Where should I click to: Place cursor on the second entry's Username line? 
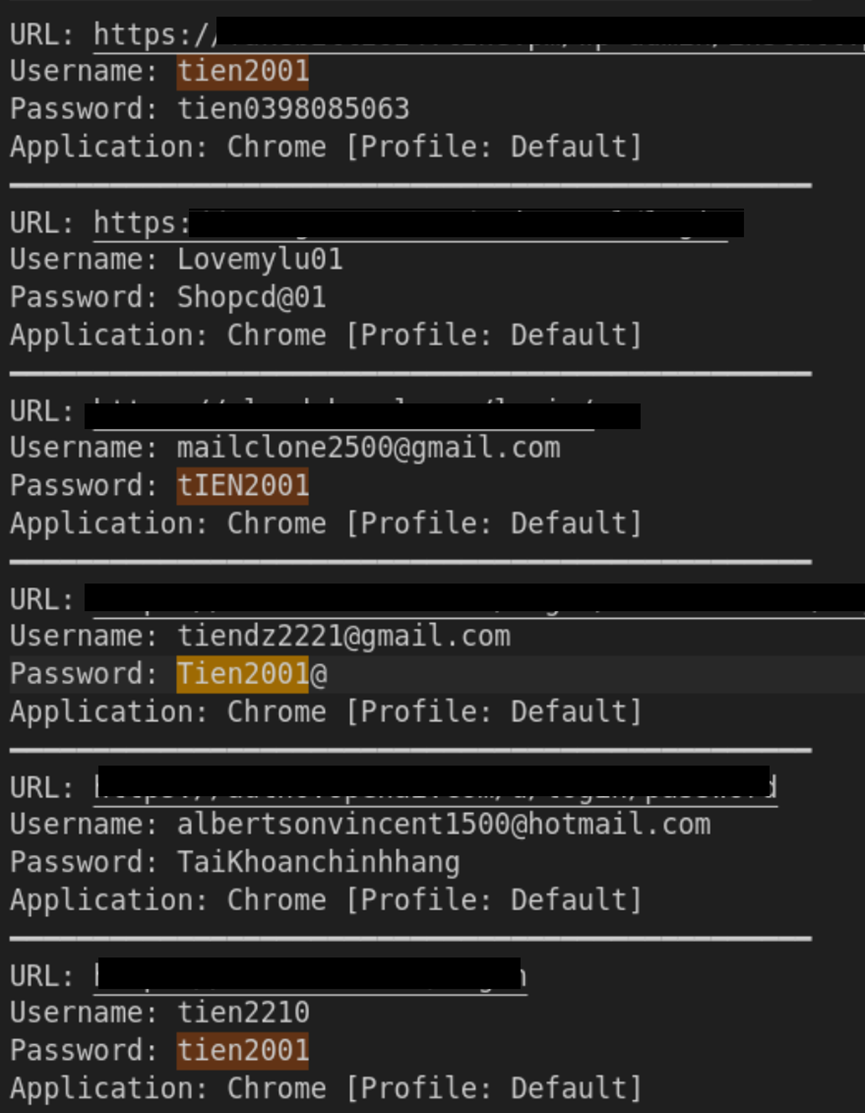pos(260,260)
